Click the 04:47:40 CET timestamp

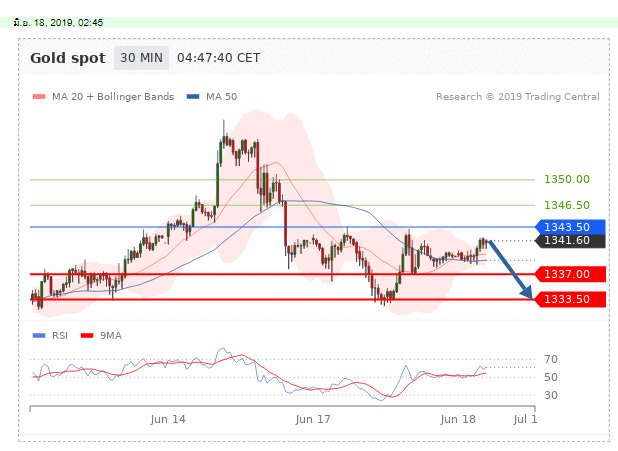[x=218, y=58]
